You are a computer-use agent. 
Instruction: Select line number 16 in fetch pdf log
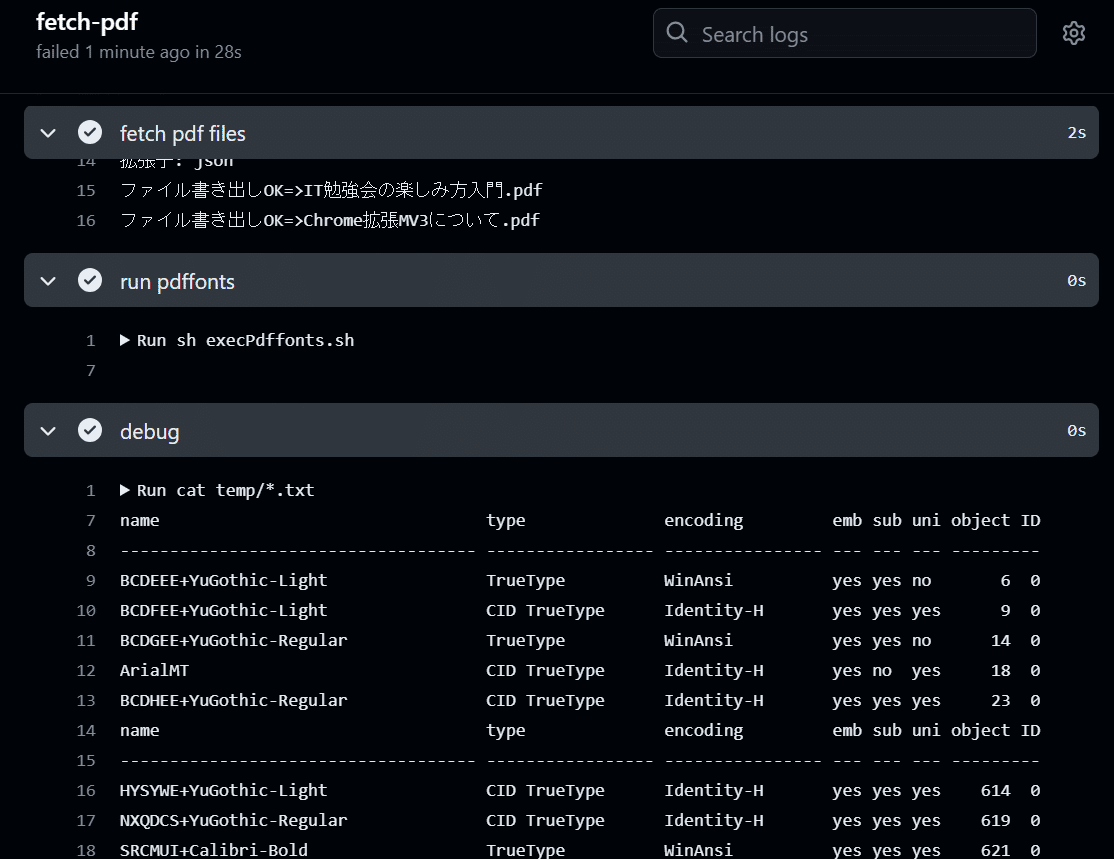click(x=86, y=220)
